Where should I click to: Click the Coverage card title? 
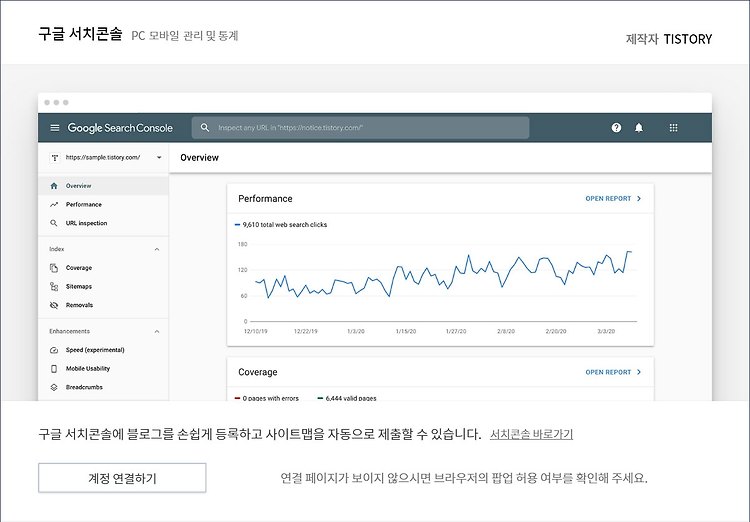(x=258, y=372)
